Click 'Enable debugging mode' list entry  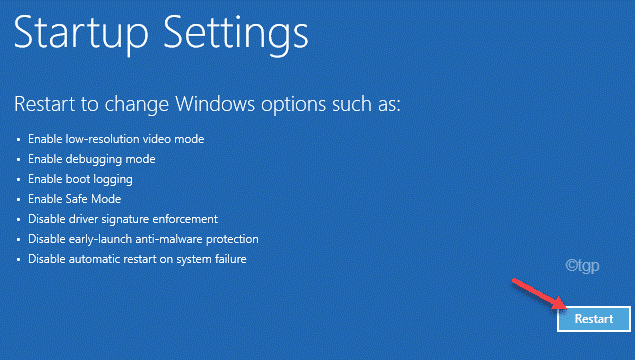pyautogui.click(x=92, y=159)
